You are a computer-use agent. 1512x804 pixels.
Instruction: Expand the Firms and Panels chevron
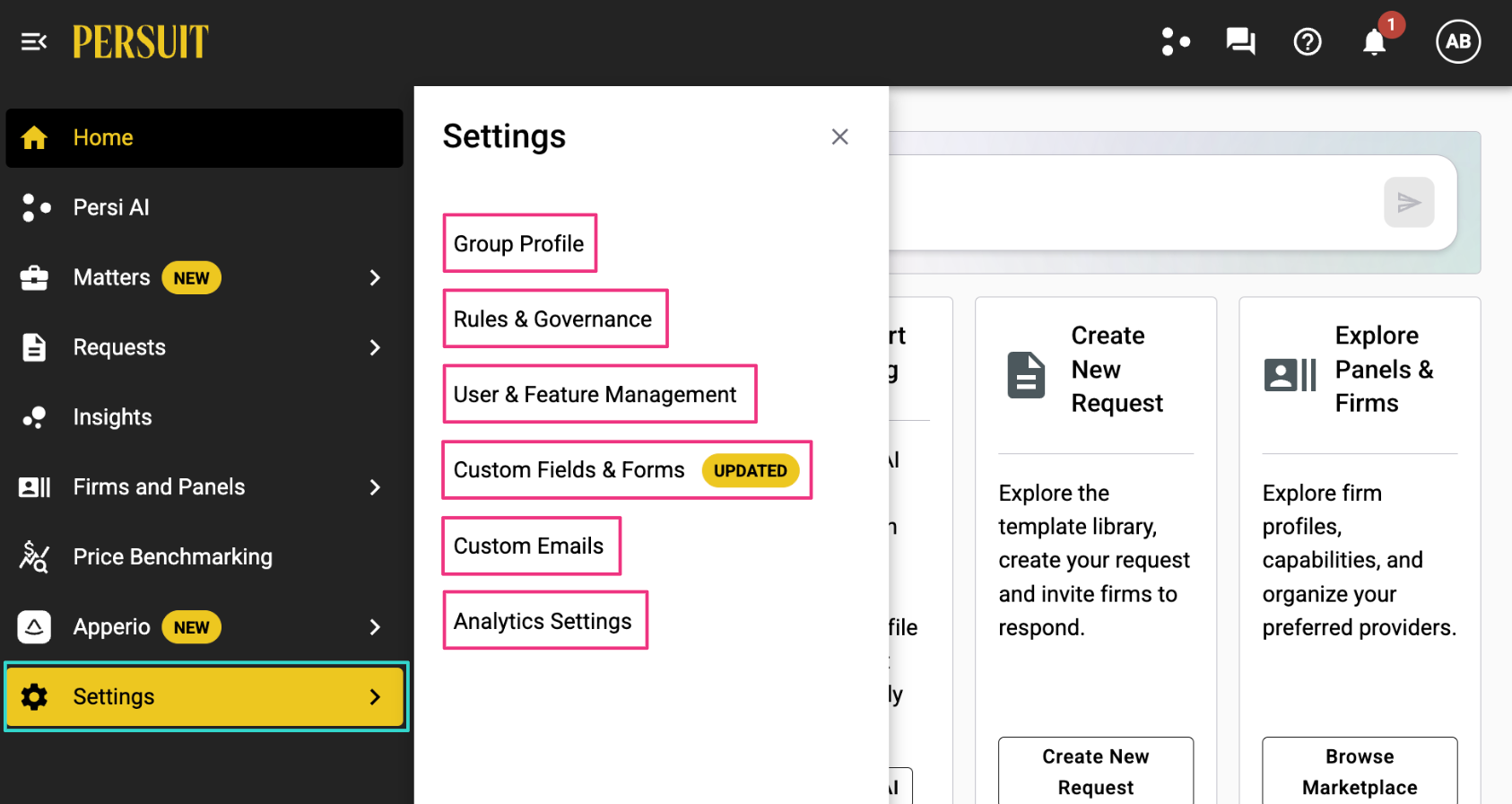click(375, 487)
